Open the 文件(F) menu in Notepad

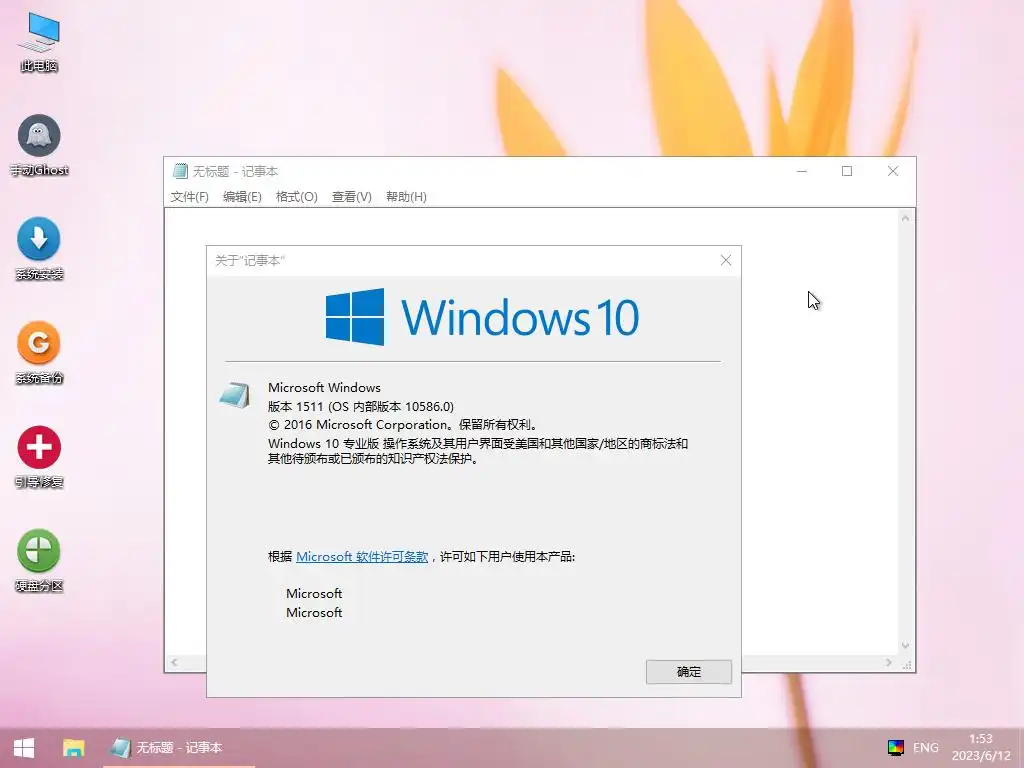coord(189,197)
